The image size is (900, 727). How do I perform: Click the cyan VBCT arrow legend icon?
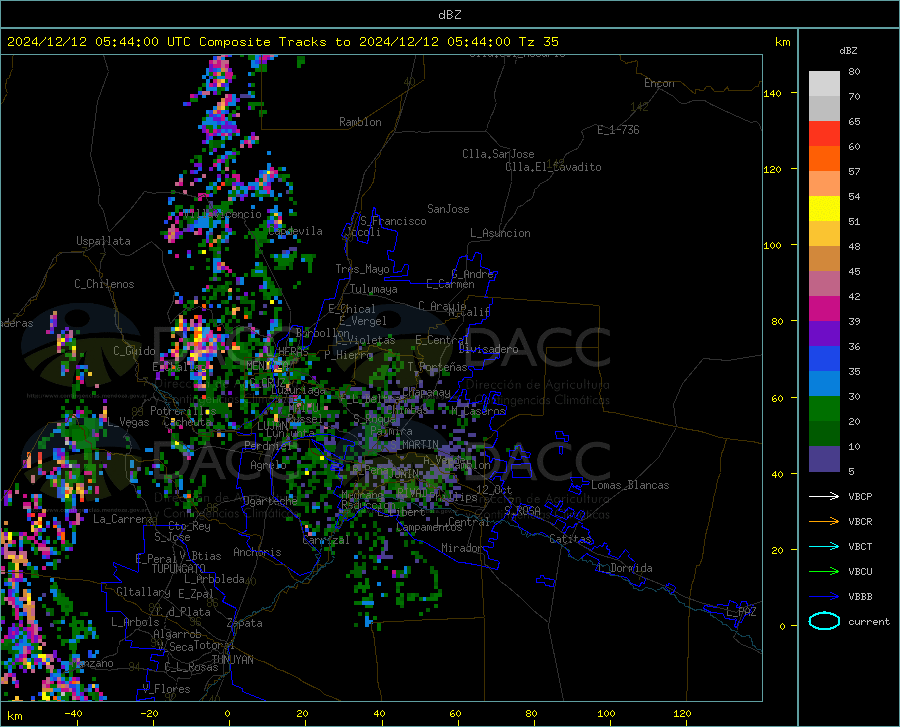[824, 546]
